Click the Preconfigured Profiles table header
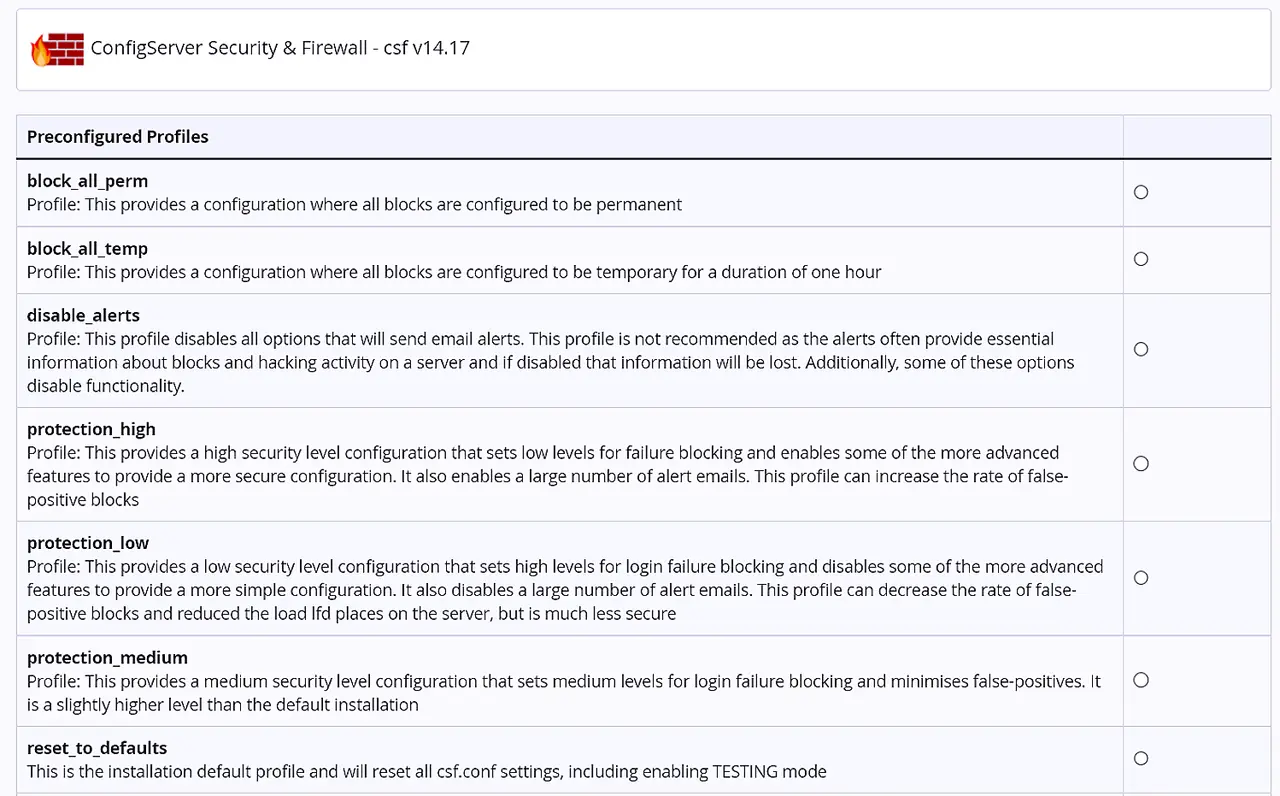The height and width of the screenshot is (796, 1280). coord(118,137)
